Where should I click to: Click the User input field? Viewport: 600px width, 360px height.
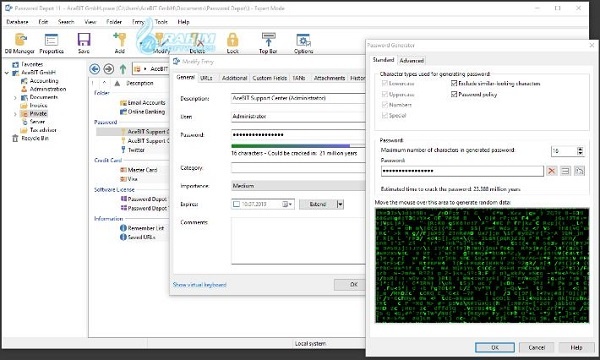pos(298,116)
